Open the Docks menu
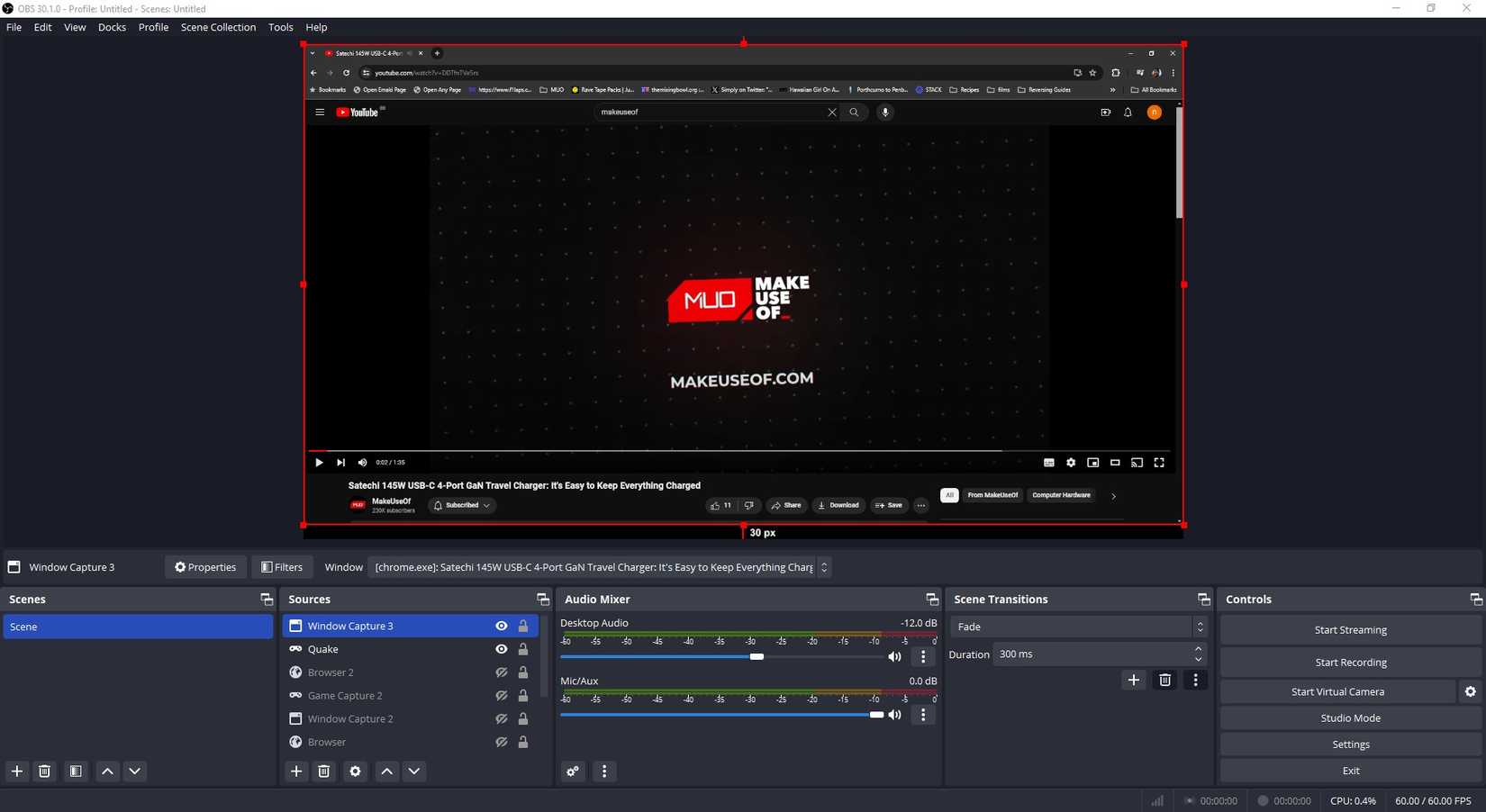Image resolution: width=1486 pixels, height=812 pixels. (x=112, y=27)
